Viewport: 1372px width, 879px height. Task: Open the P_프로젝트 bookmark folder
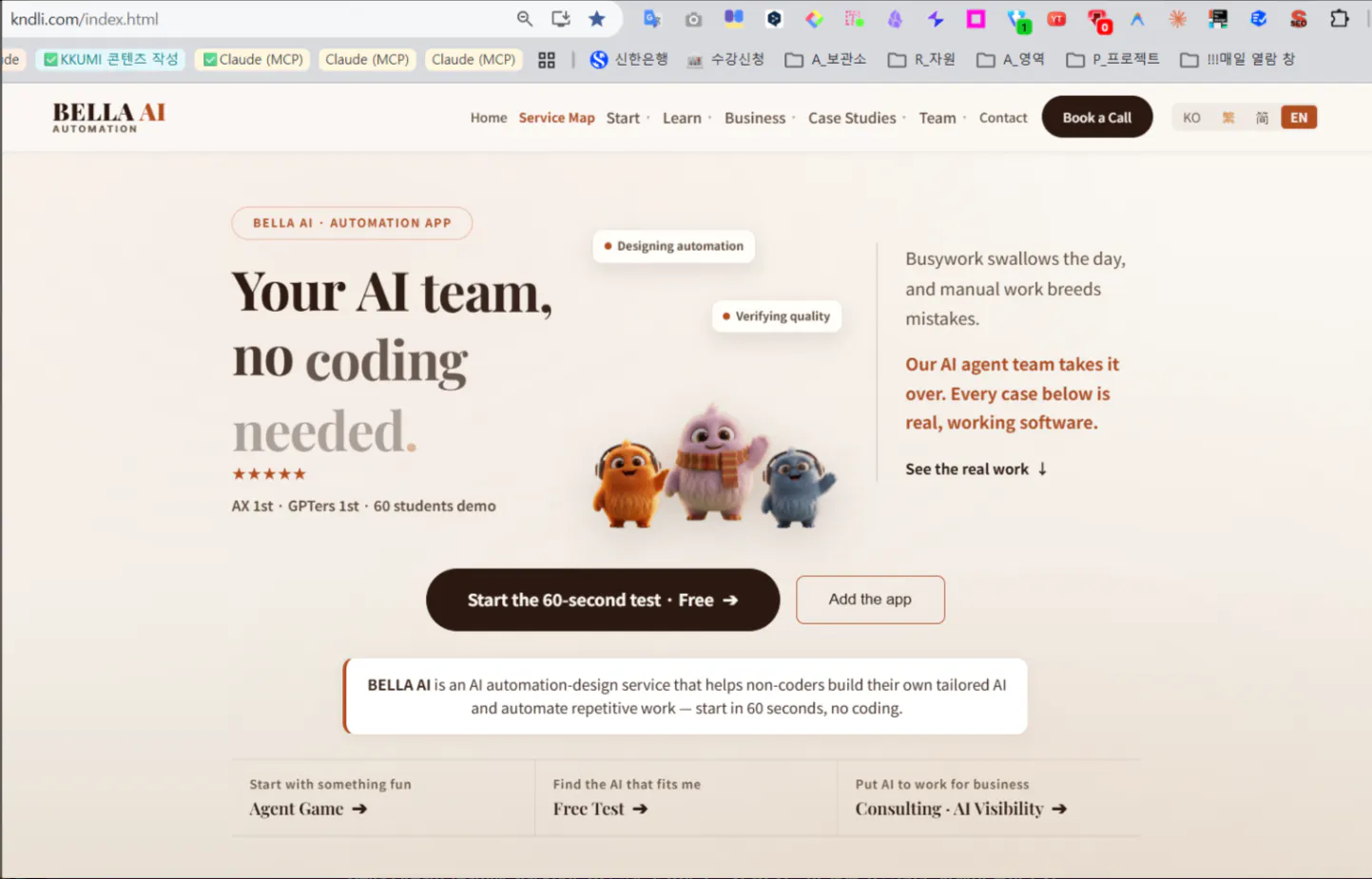click(1112, 60)
